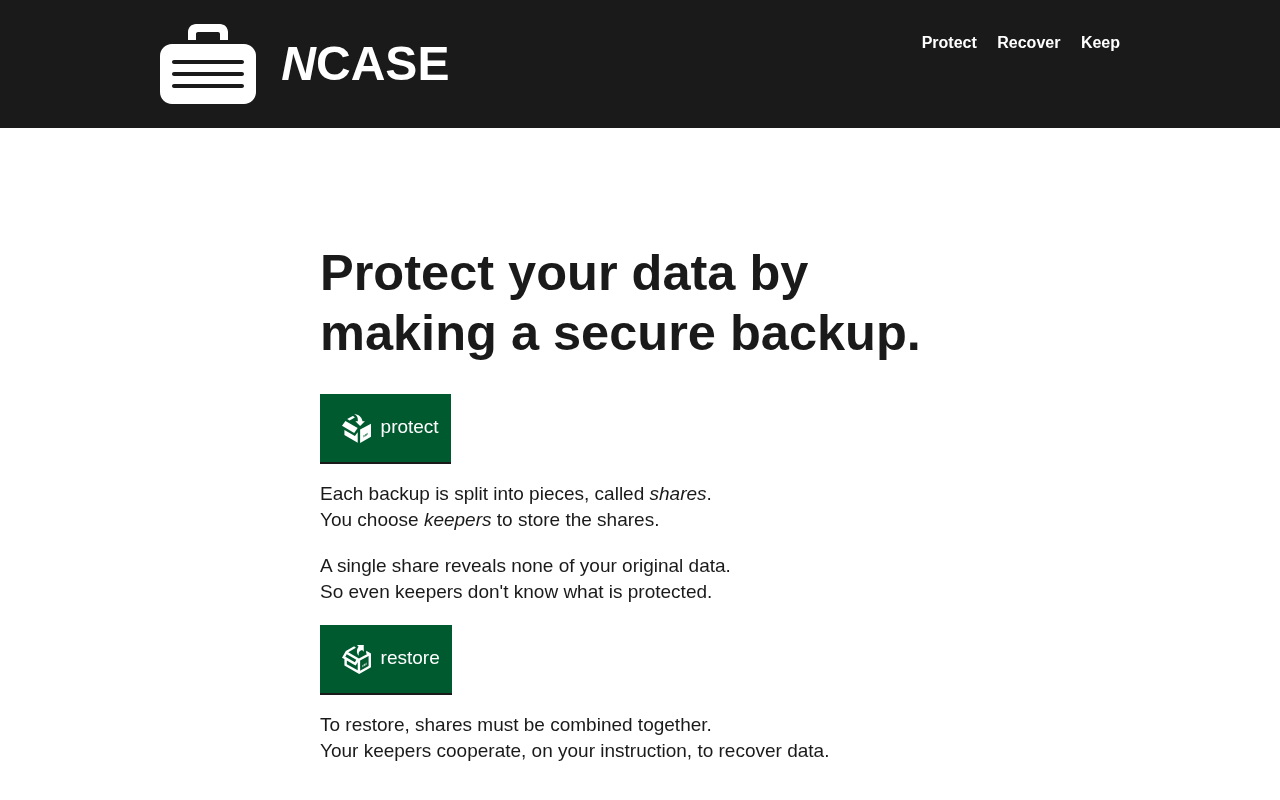Click the "Your keepers cooperate" sentence
The image size is (1280, 800).
[574, 751]
